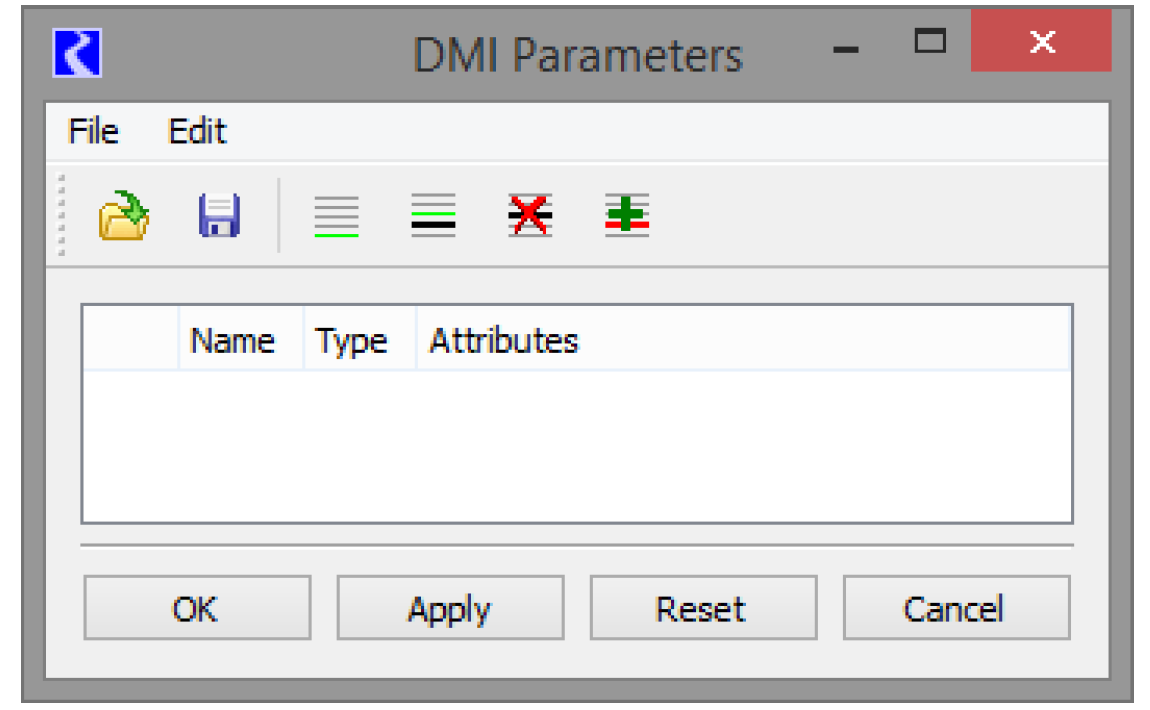
Task: Click the open folder toolbar icon
Action: click(124, 216)
